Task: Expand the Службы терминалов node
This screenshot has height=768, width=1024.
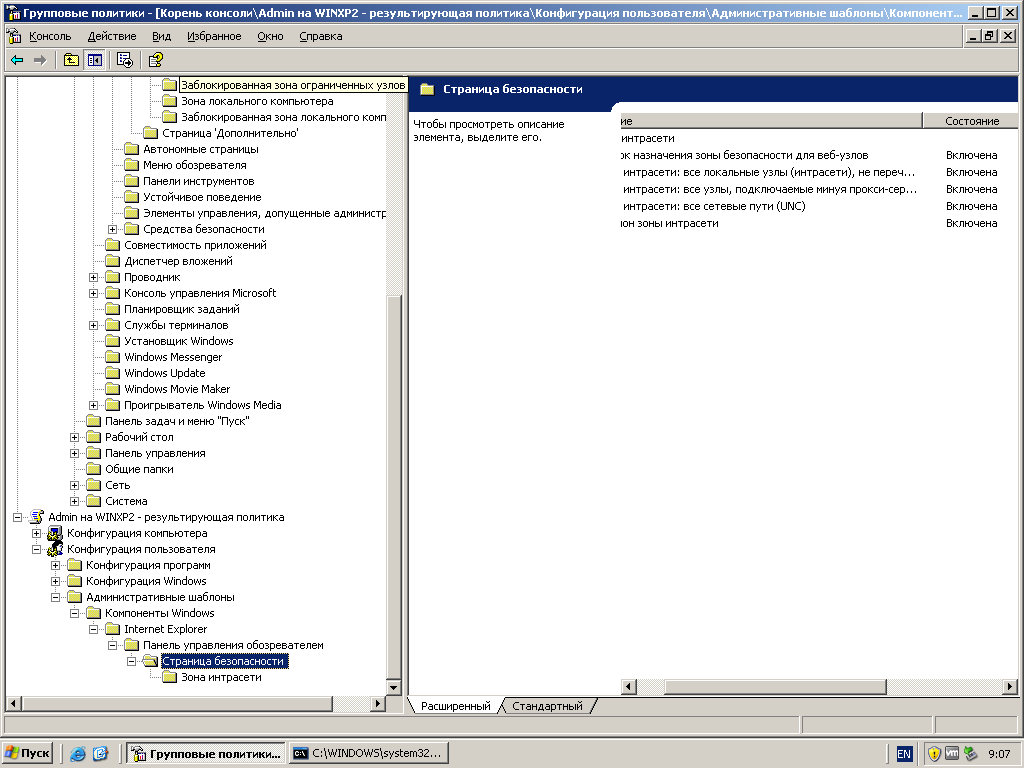Action: pos(93,325)
